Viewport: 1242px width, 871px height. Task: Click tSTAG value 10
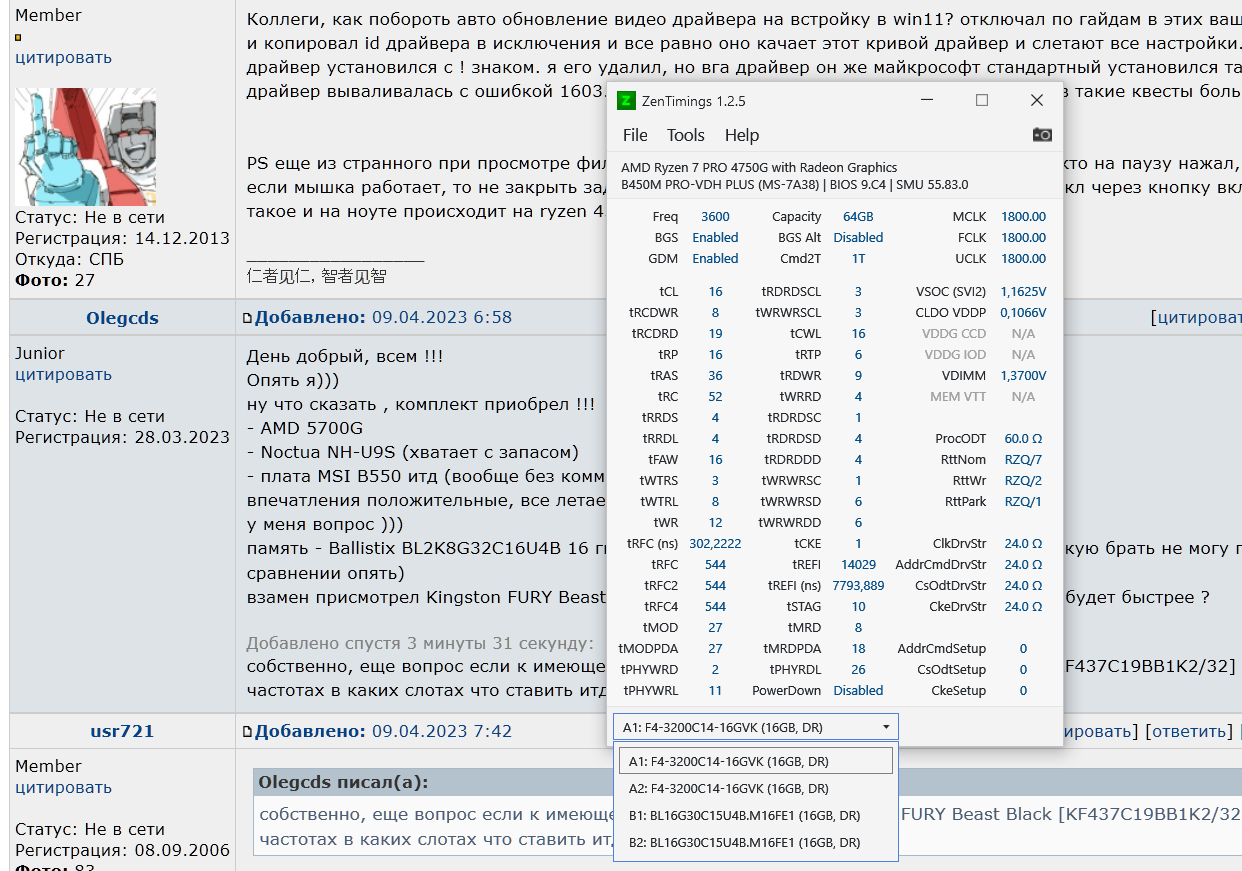858,607
